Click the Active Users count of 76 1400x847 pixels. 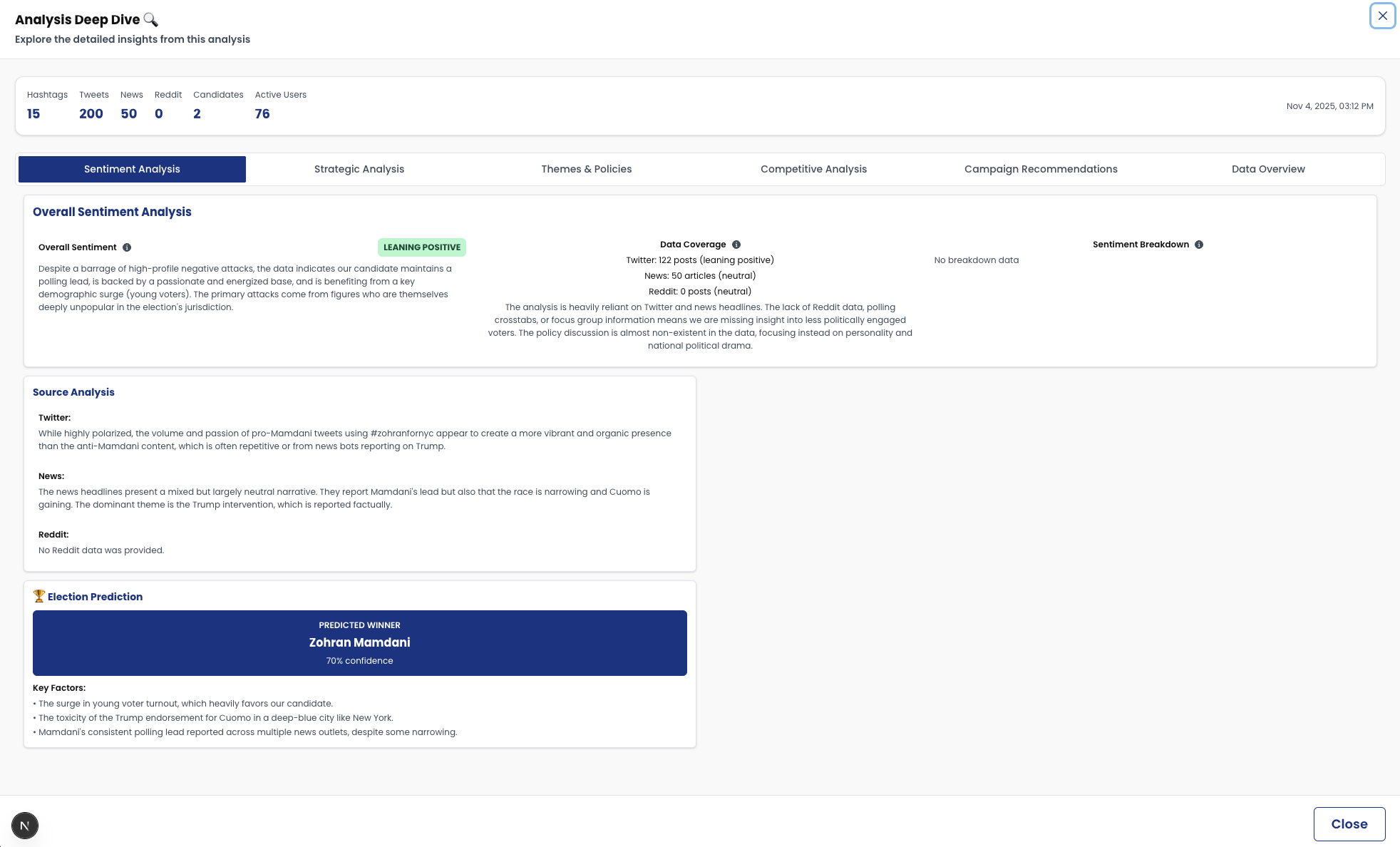[x=262, y=114]
